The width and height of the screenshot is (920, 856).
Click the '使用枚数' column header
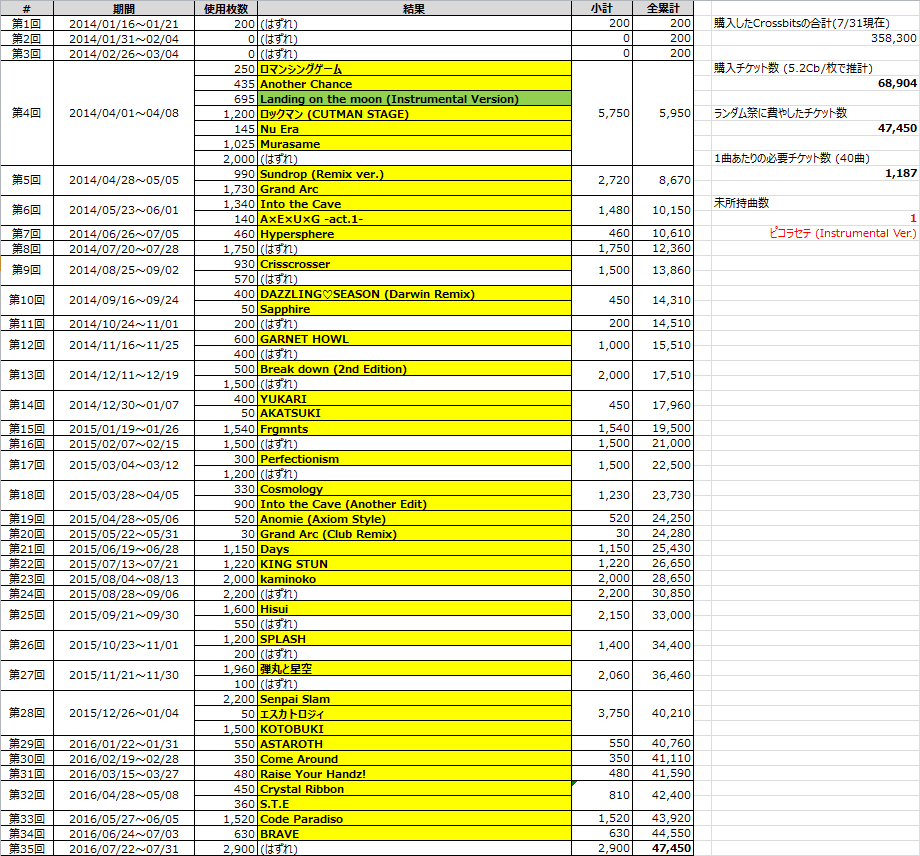pos(226,8)
